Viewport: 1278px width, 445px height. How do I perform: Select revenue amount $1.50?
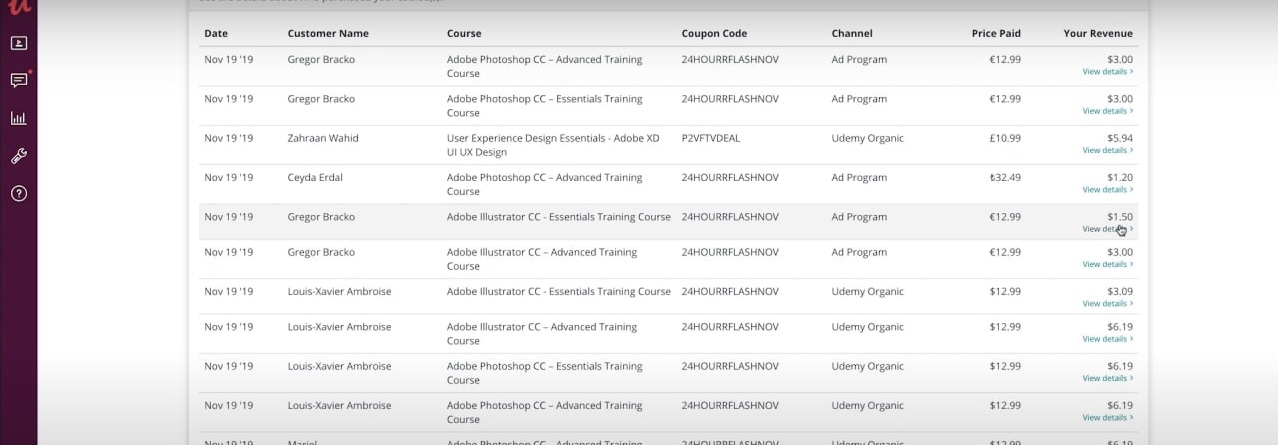click(x=1120, y=216)
